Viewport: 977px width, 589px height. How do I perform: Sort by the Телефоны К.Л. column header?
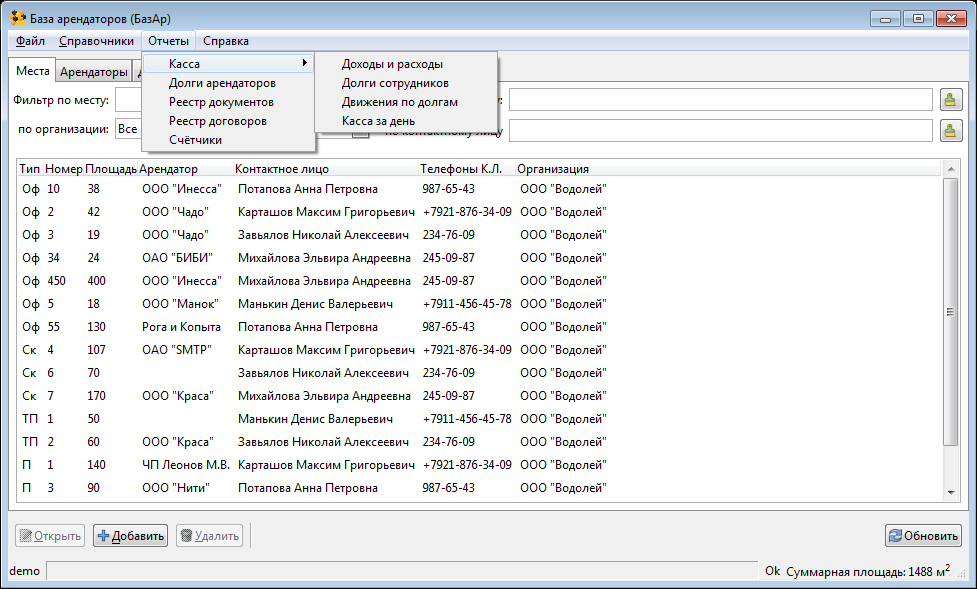[467, 169]
